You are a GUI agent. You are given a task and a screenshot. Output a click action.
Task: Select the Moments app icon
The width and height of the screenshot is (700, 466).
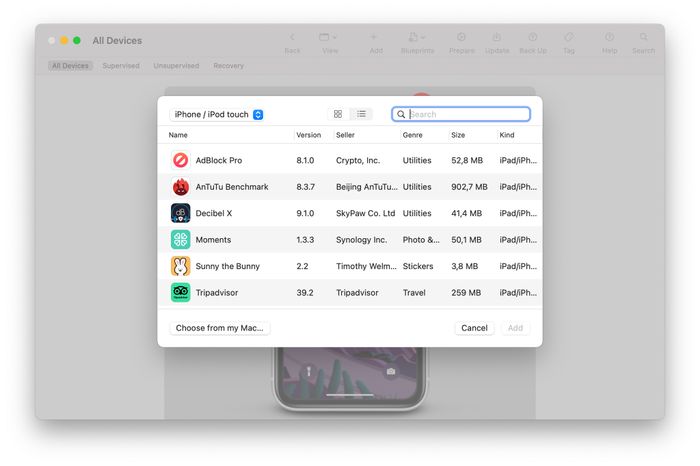coord(180,240)
